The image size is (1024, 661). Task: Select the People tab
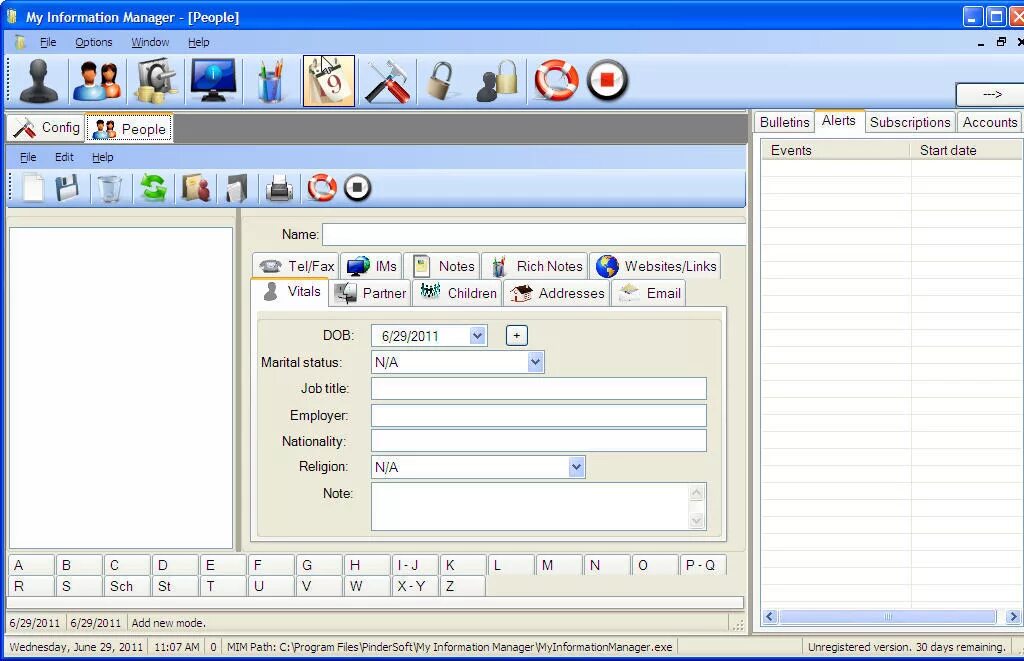click(x=129, y=129)
